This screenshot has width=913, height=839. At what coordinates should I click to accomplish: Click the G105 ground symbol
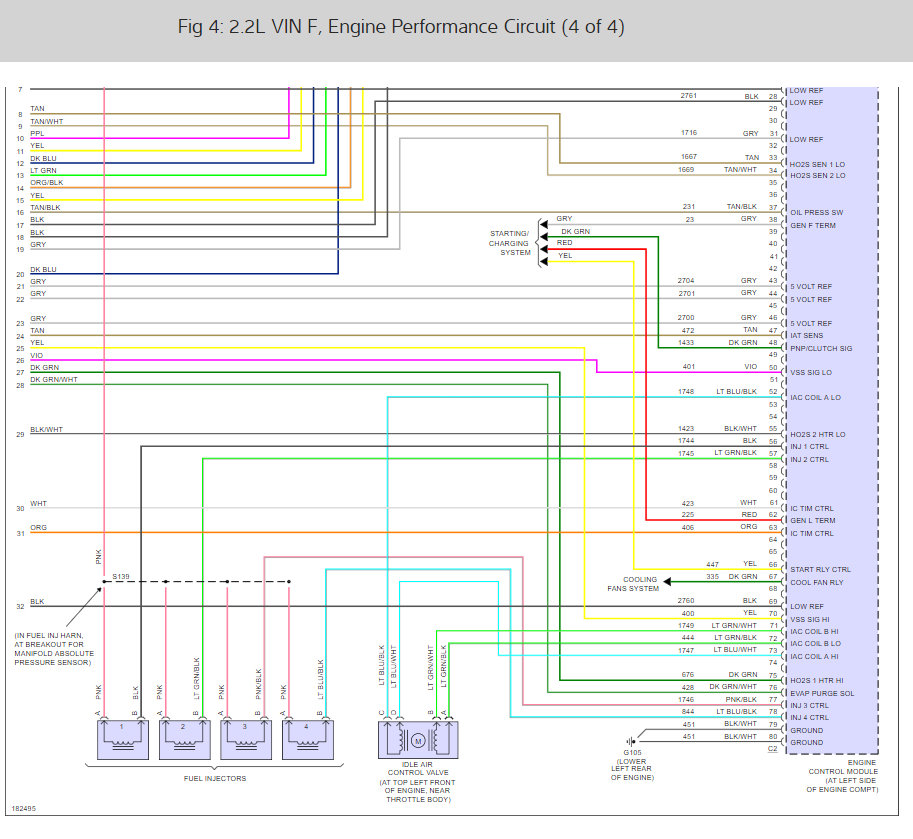[x=630, y=741]
